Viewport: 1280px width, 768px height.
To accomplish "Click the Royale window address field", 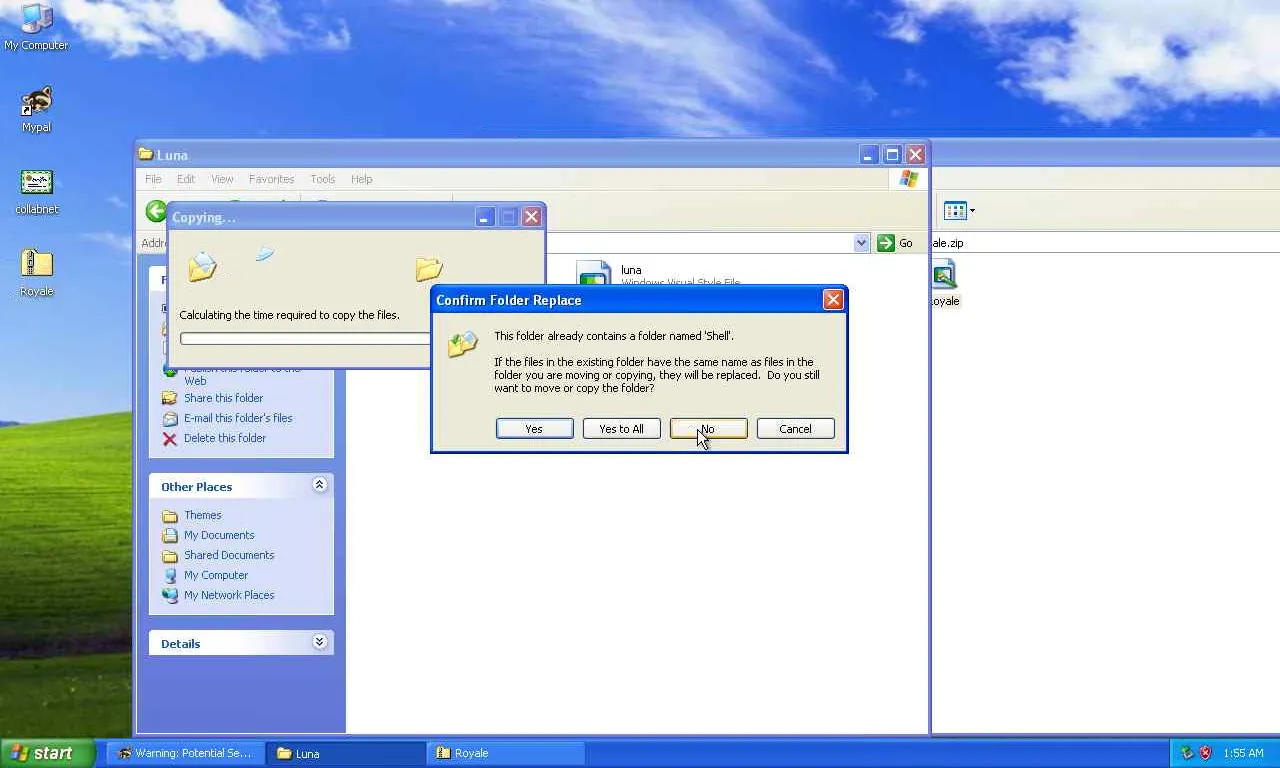I will [x=1105, y=243].
